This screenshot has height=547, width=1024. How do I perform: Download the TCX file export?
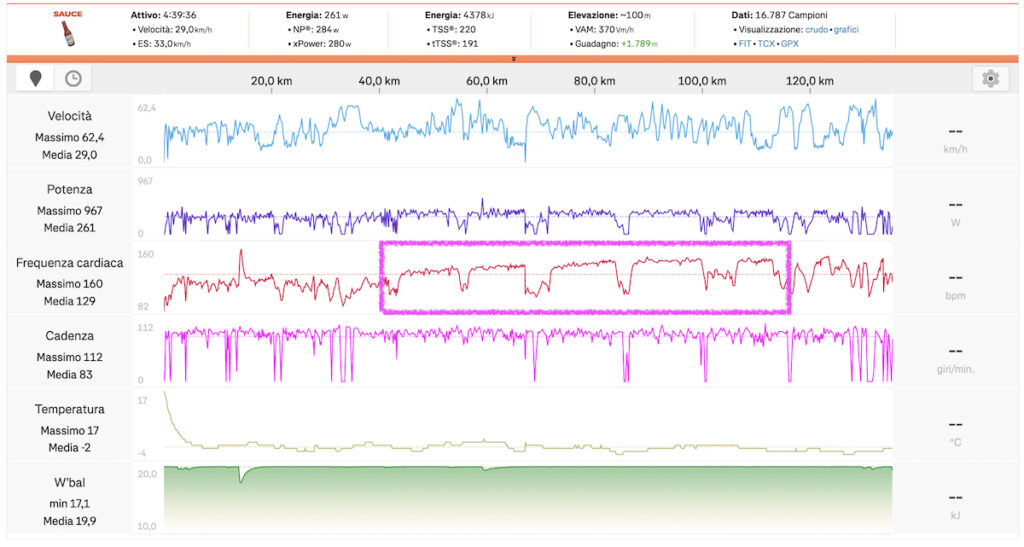(x=765, y=44)
